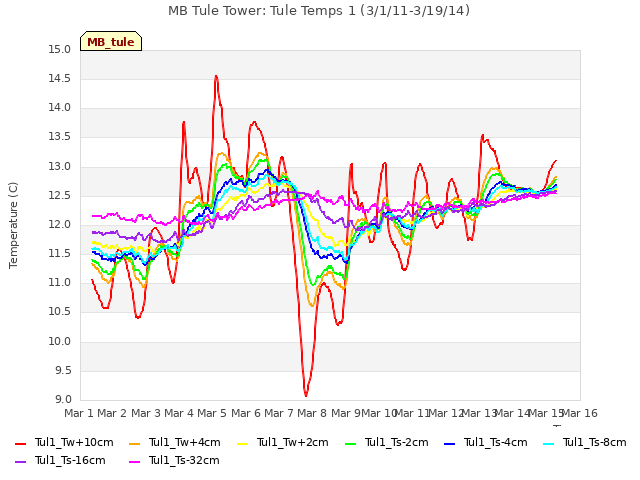Image resolution: width=640 pixels, height=480 pixels.
Task: Select the Tul1_Tw+10cm legend label
Action: tap(74, 442)
